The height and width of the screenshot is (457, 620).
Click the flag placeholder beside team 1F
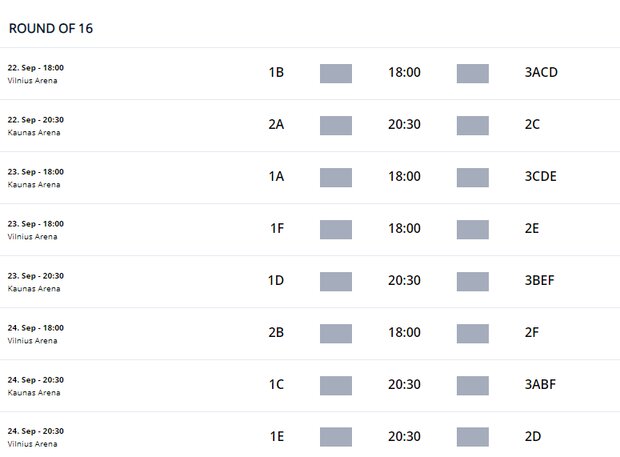click(x=335, y=229)
